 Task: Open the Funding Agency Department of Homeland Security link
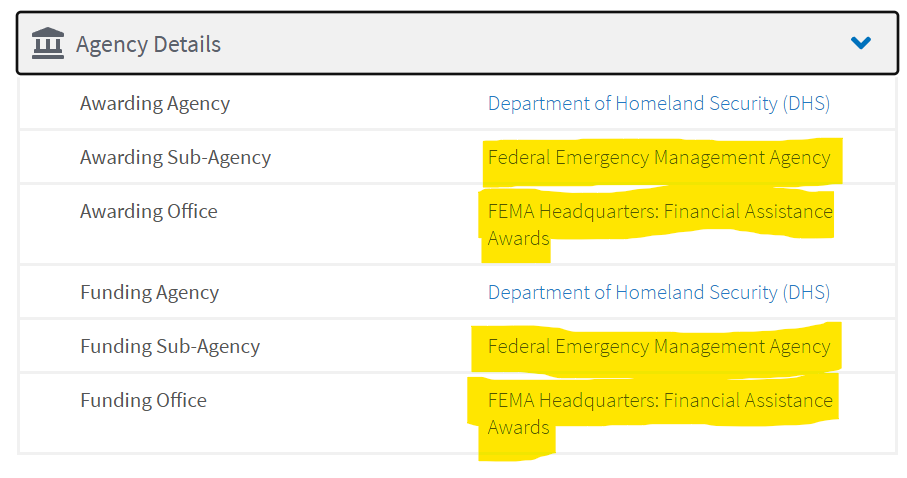659,292
